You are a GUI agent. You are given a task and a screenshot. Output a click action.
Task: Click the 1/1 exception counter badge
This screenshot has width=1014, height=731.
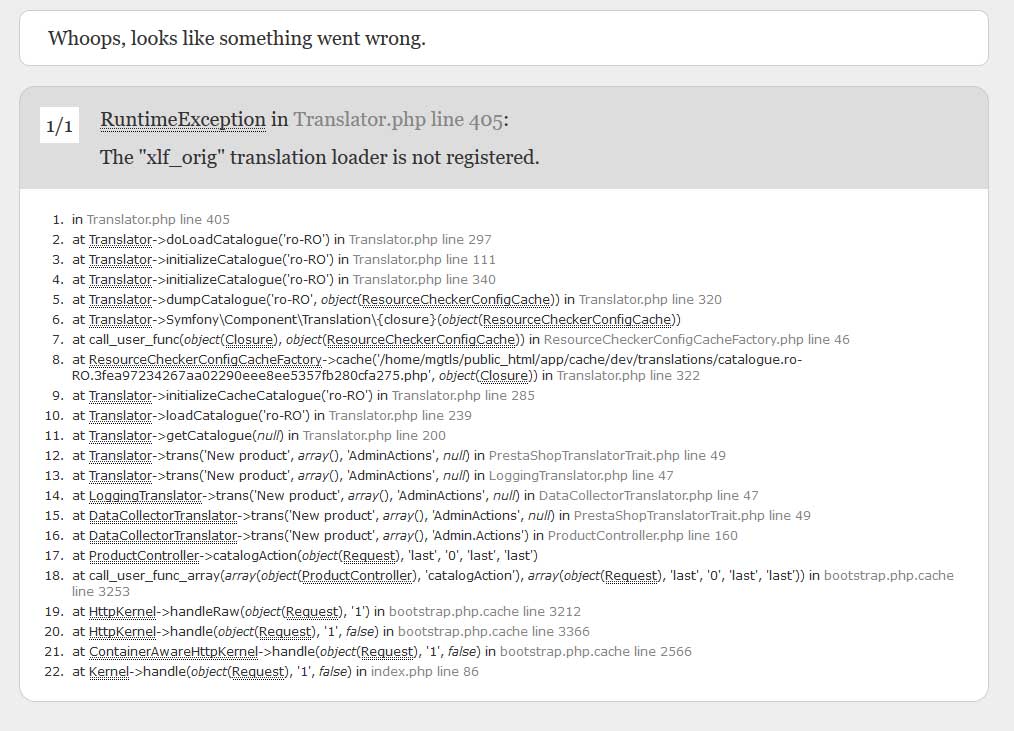[x=59, y=125]
